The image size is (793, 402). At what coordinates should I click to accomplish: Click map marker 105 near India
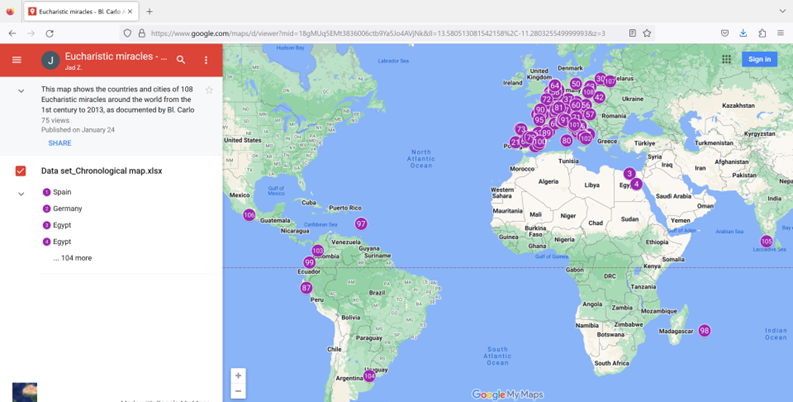(x=767, y=241)
